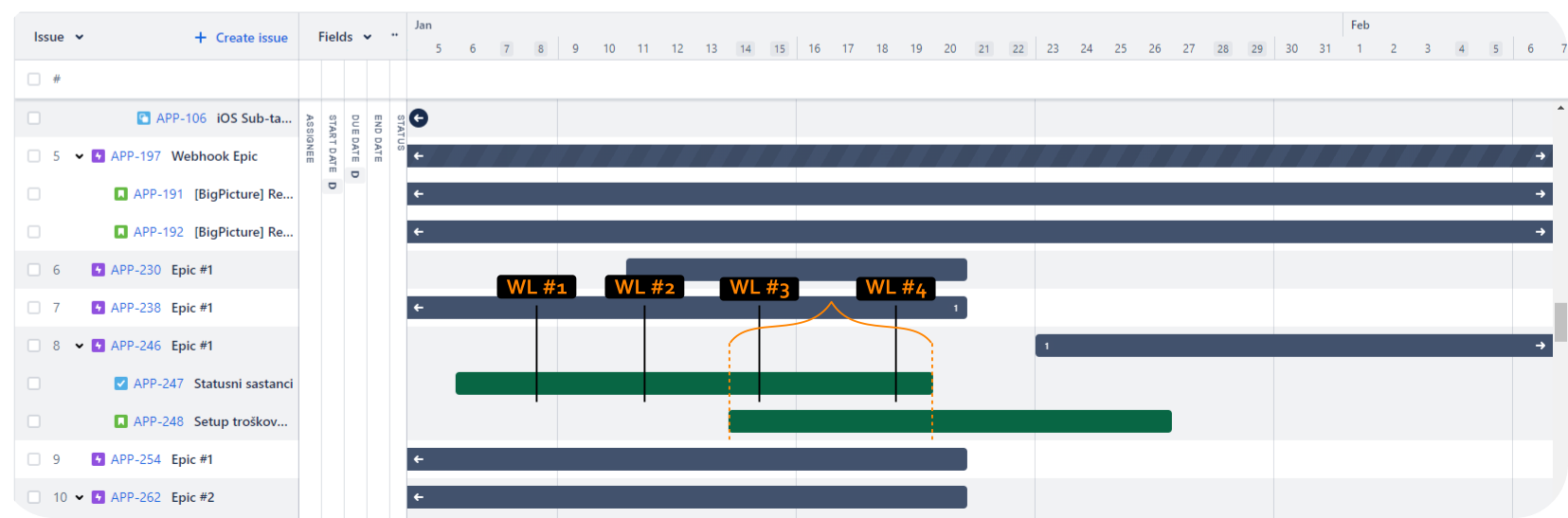The height and width of the screenshot is (518, 1568).
Task: Click the ASSIGNEE column header
Action: pyautogui.click(x=310, y=138)
